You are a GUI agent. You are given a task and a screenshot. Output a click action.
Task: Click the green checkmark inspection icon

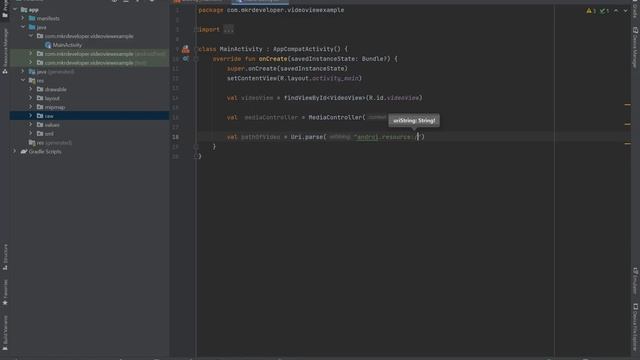[602, 11]
